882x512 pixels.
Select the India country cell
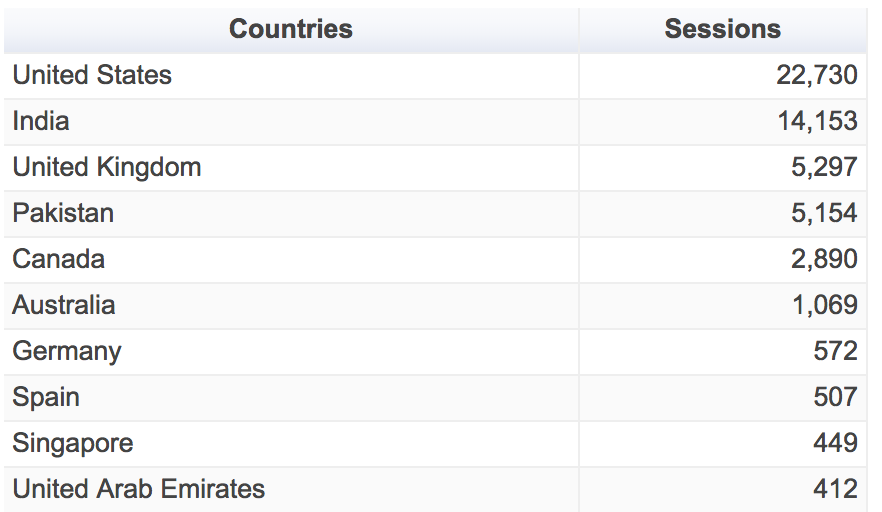[x=41, y=121]
